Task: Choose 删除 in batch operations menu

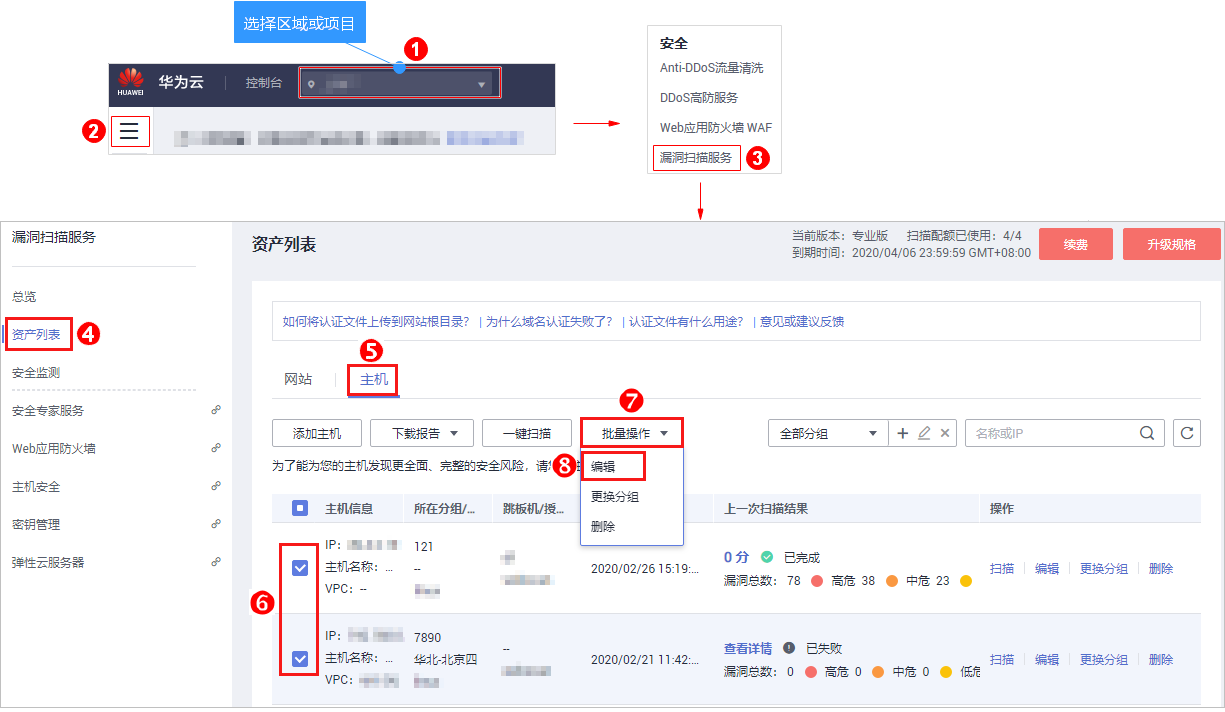Action: click(x=603, y=526)
